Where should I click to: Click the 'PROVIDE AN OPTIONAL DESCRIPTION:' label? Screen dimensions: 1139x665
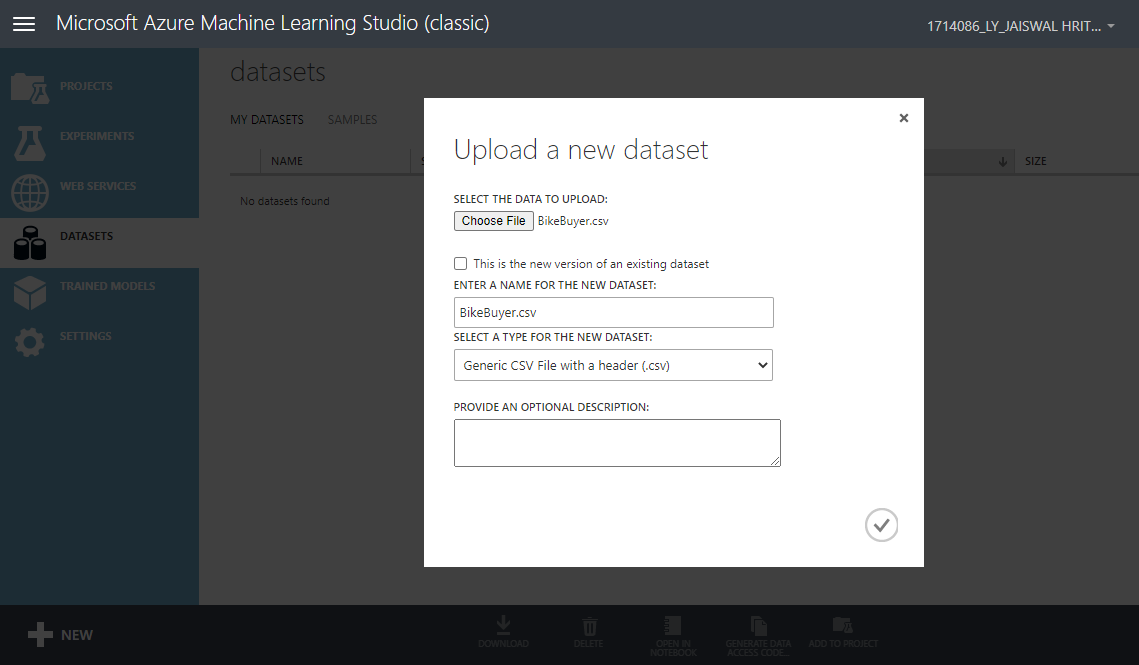pos(551,407)
